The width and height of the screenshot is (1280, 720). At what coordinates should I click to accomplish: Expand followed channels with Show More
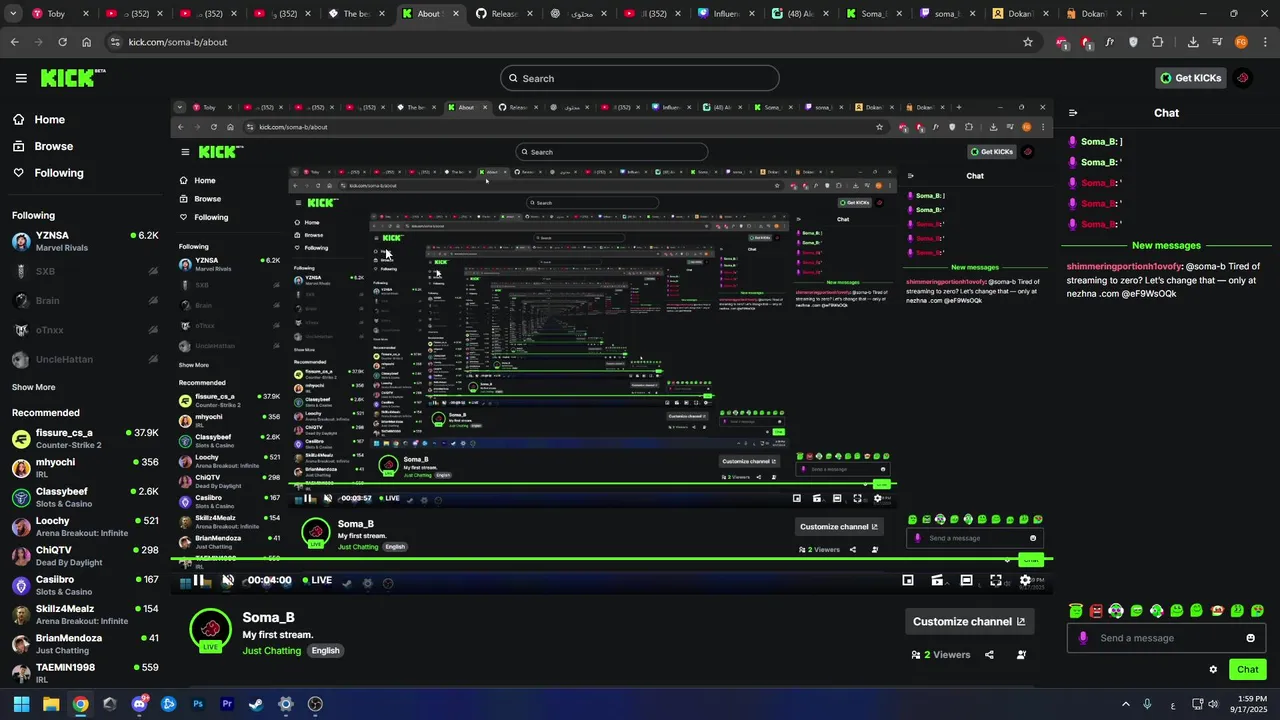coord(34,387)
